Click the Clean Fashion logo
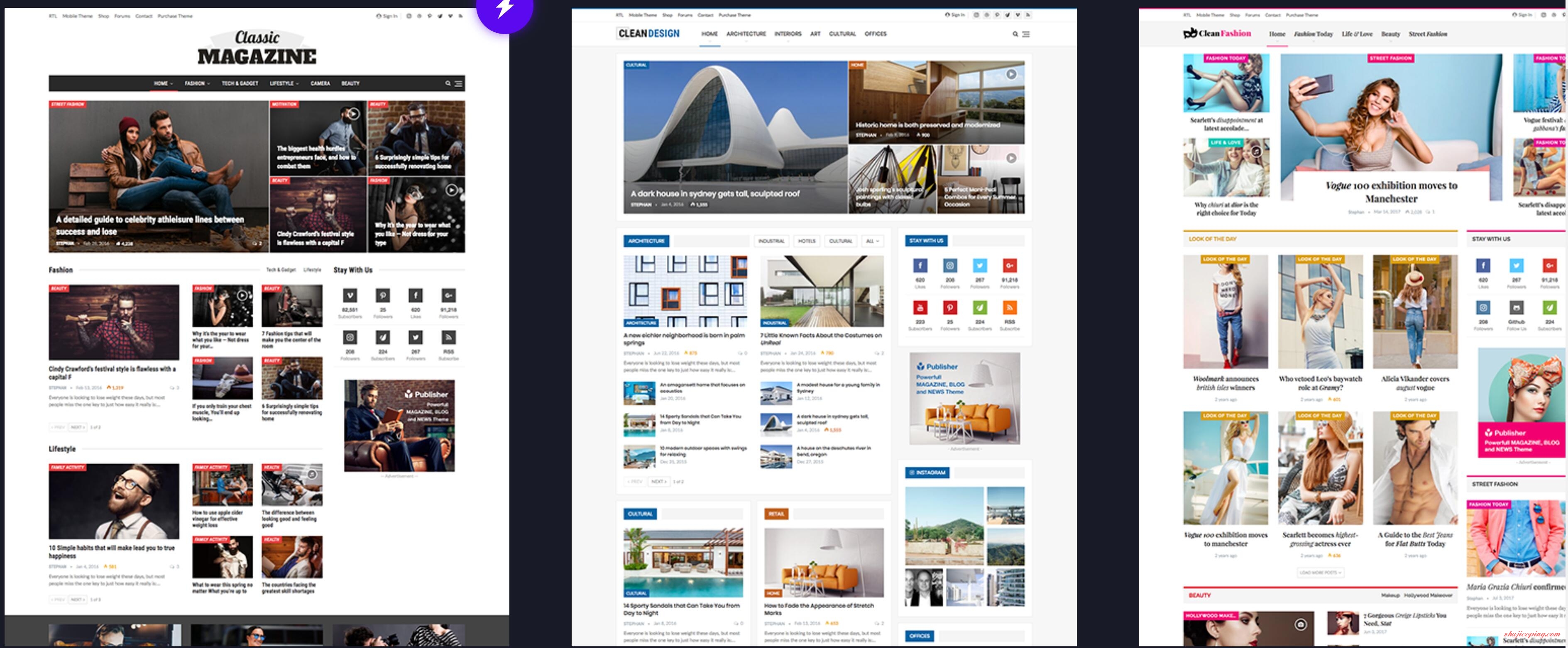 (x=1216, y=34)
